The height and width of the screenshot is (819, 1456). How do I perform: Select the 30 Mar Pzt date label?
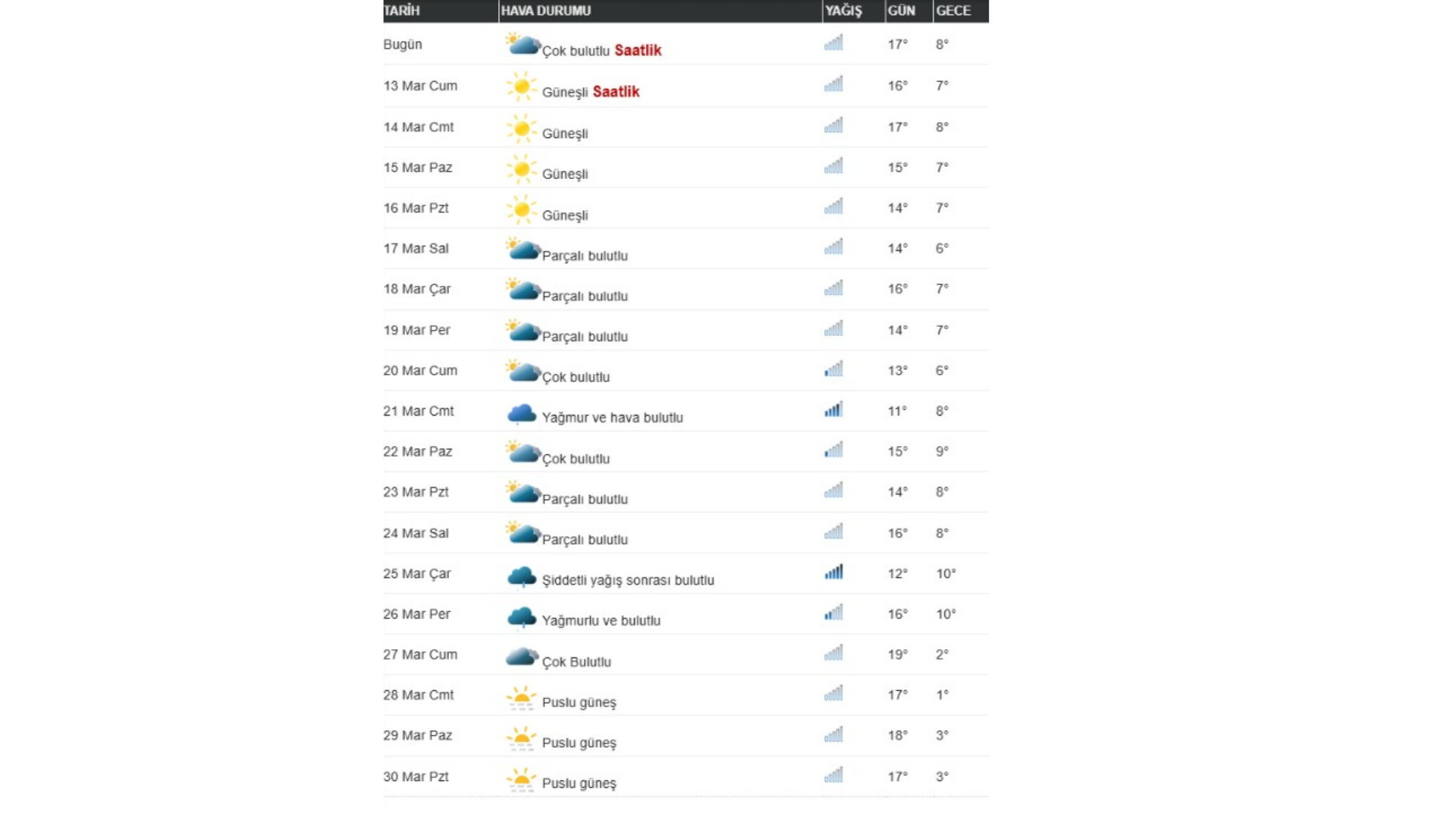(x=416, y=777)
